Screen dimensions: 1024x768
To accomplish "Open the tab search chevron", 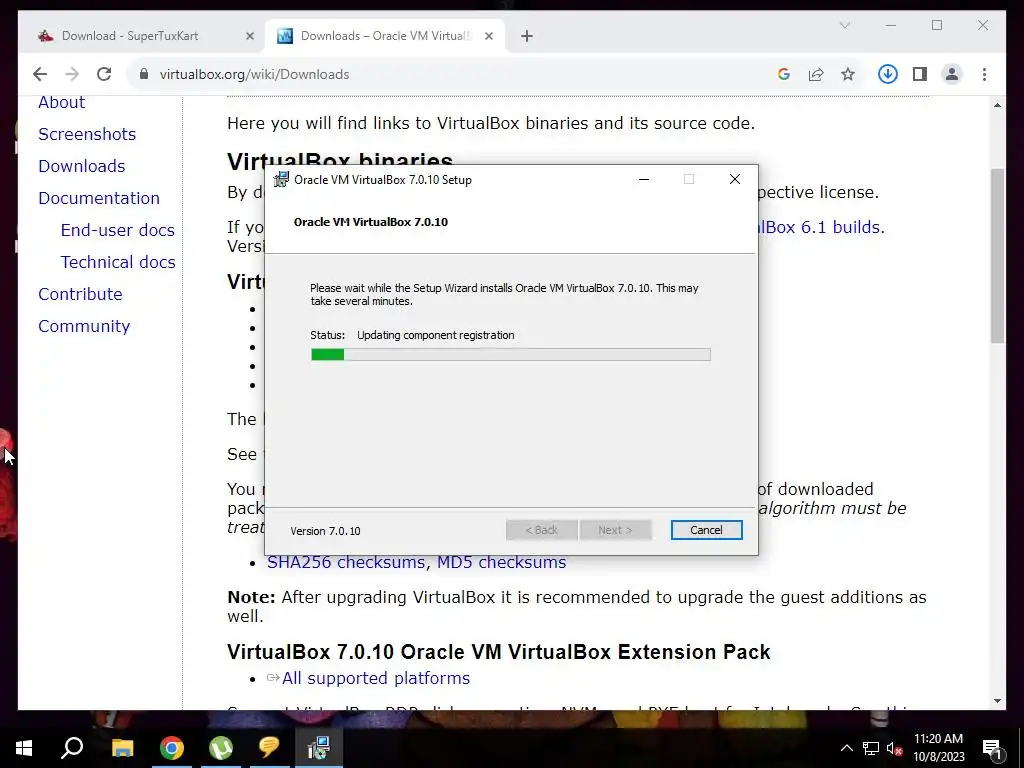I will coord(844,25).
